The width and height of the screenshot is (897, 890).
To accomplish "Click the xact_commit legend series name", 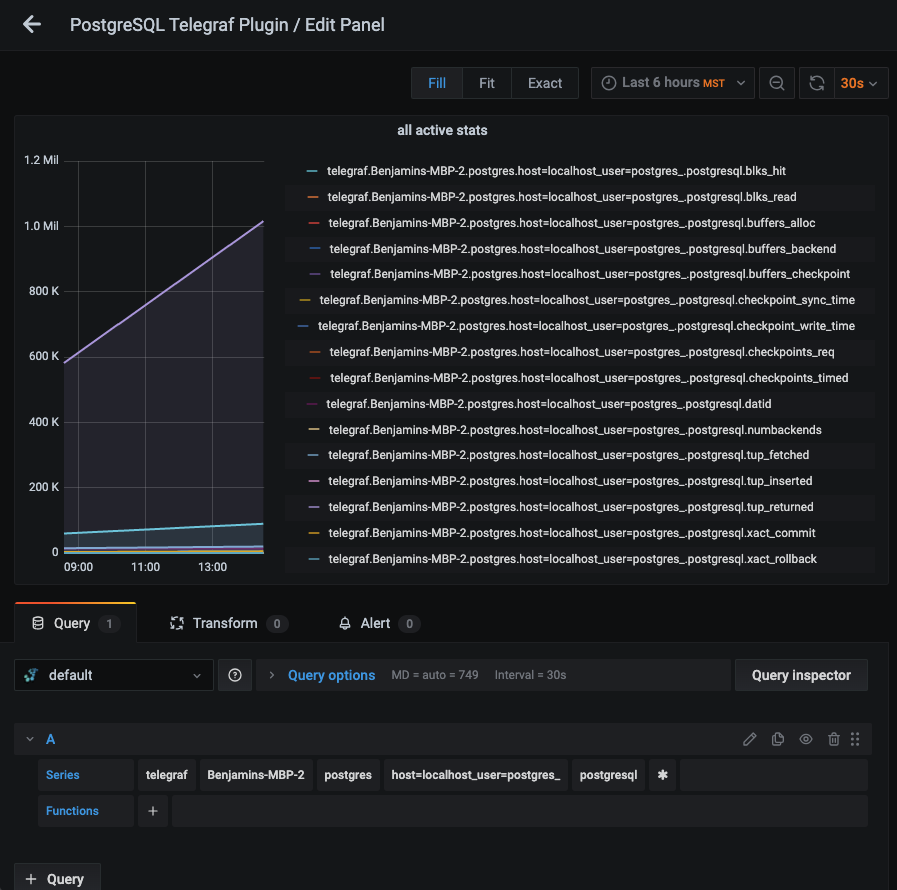I will [572, 533].
